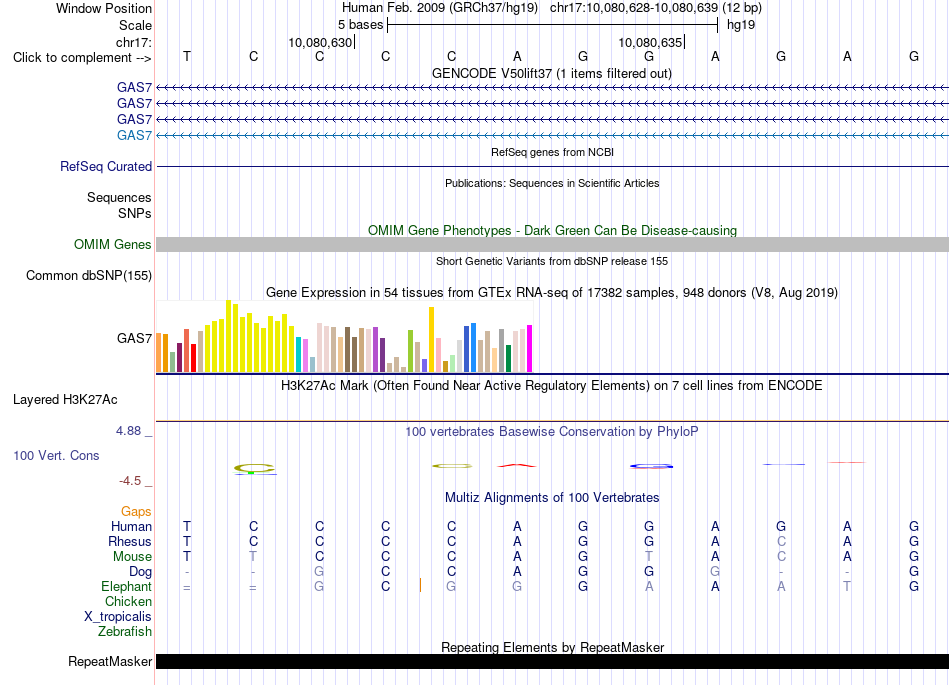Screen dimensions: 950x685
Task: Select the Zebrafish species label
Action: 125,632
